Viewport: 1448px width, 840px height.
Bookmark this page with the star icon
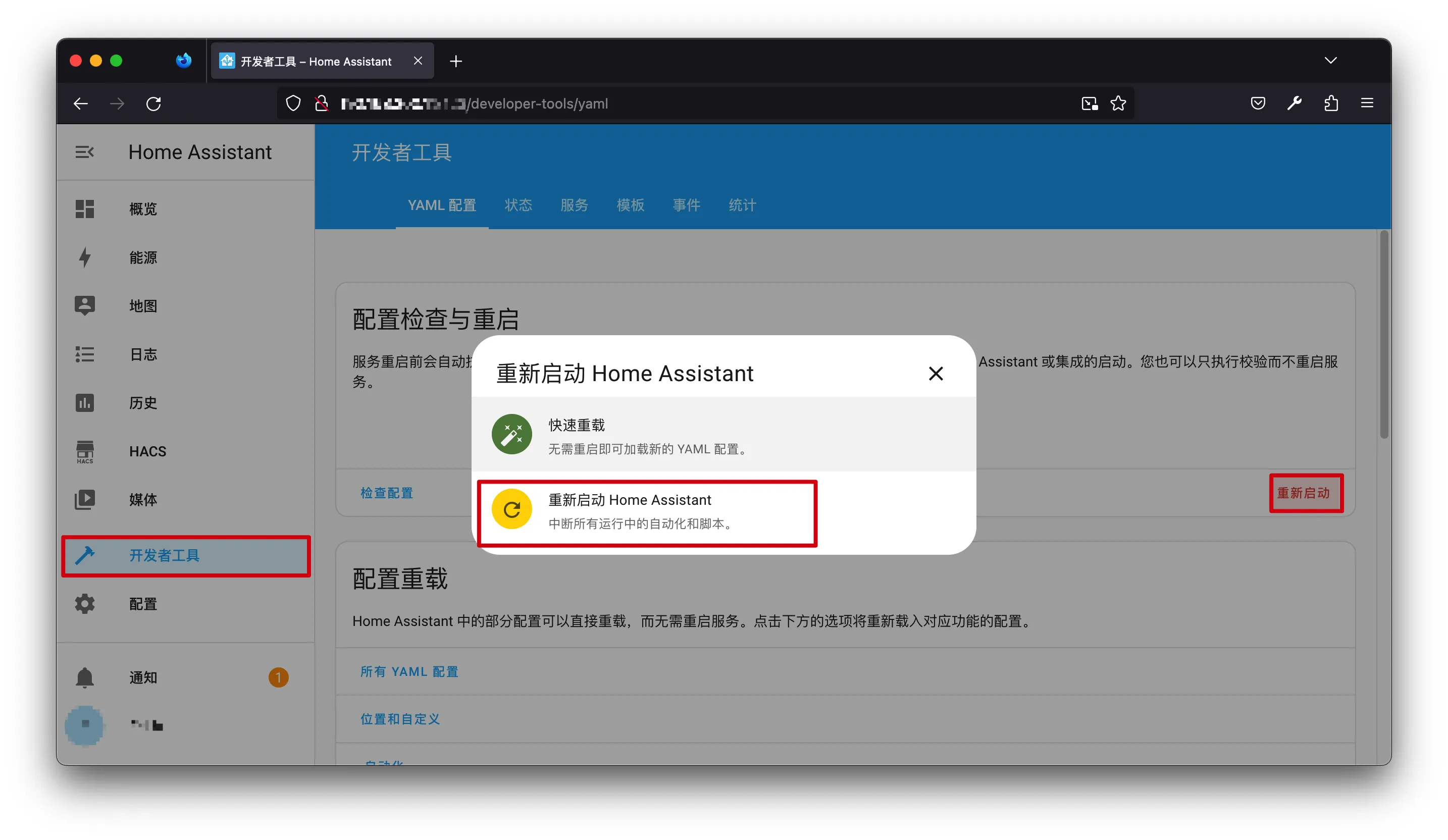1118,103
